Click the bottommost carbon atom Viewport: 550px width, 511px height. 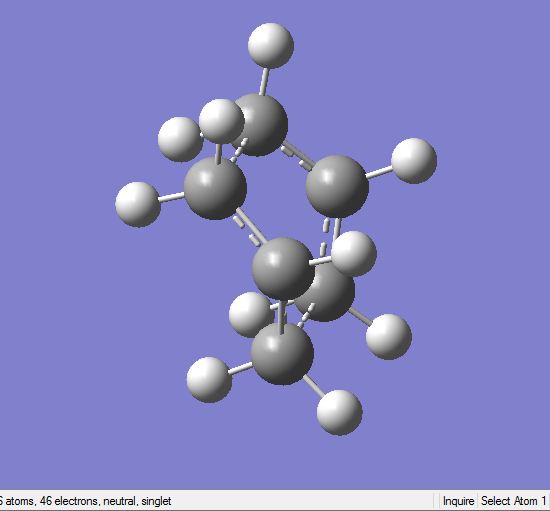(x=282, y=354)
